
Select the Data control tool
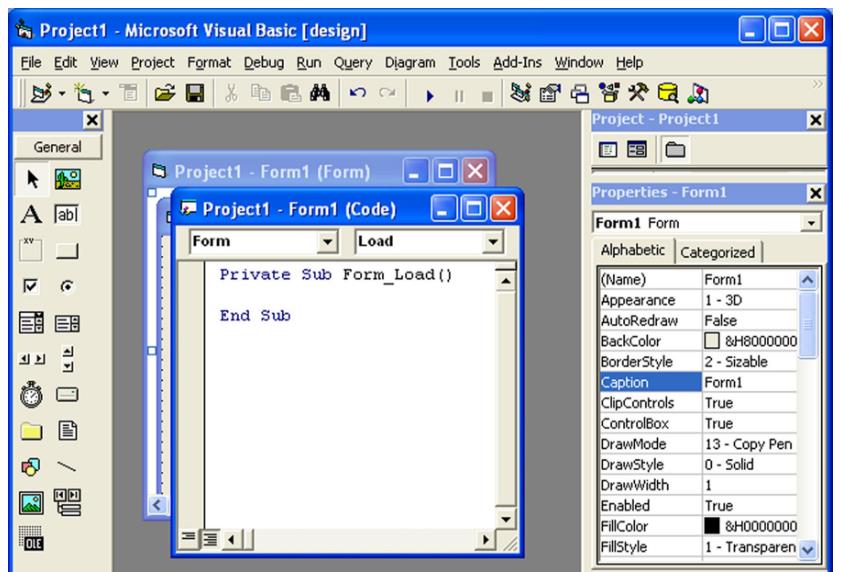tap(68, 503)
